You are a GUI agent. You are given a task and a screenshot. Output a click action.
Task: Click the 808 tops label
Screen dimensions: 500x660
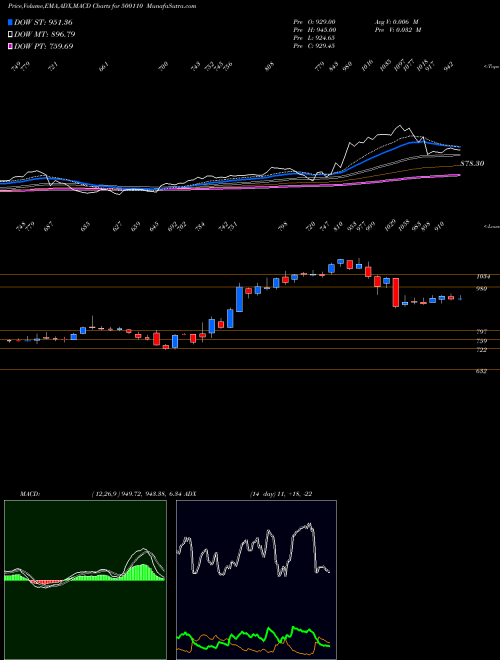coord(269,67)
